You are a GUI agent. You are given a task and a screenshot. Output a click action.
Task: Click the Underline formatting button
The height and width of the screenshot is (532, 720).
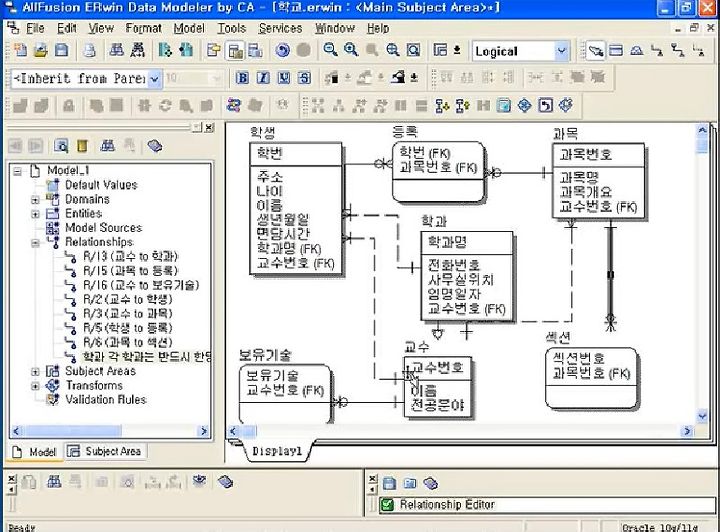284,78
